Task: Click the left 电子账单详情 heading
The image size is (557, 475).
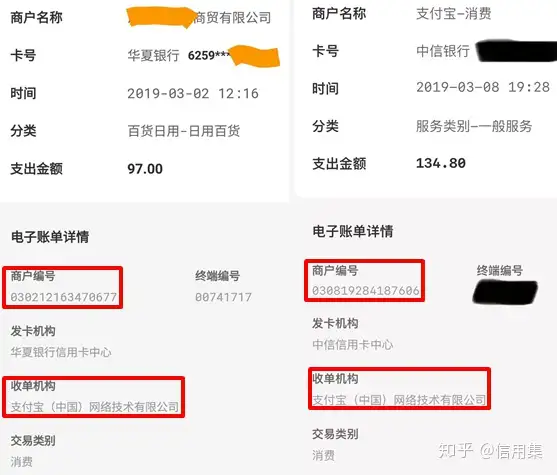Action: coord(50,237)
